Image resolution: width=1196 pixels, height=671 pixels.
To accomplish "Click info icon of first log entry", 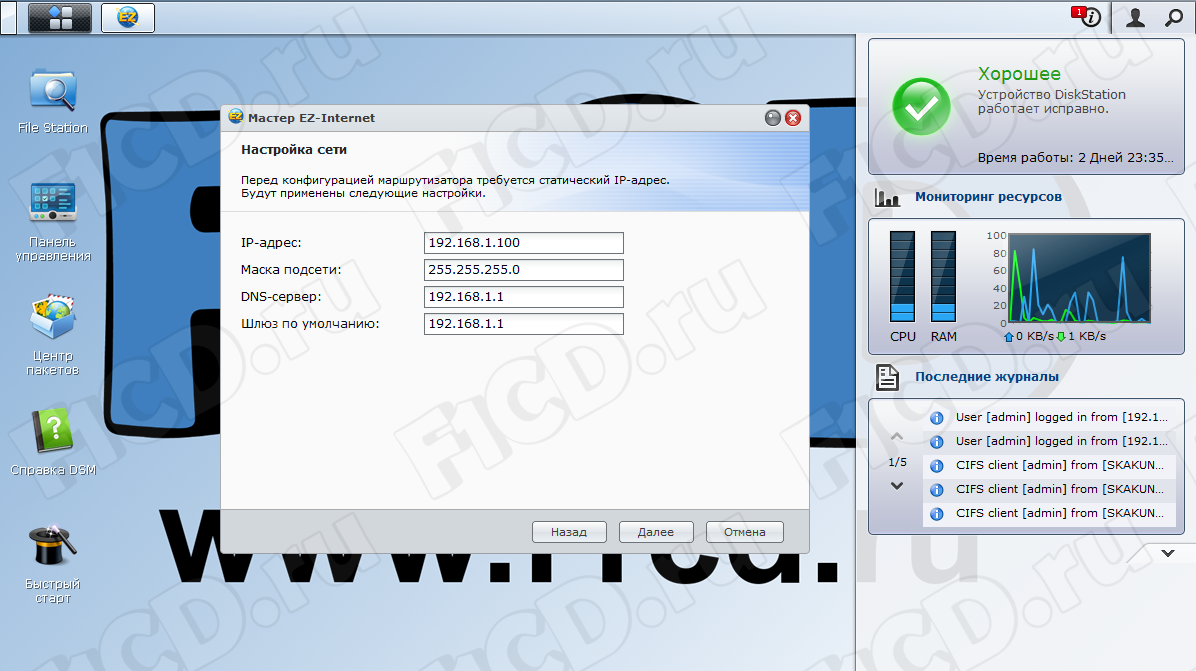I will pos(937,418).
